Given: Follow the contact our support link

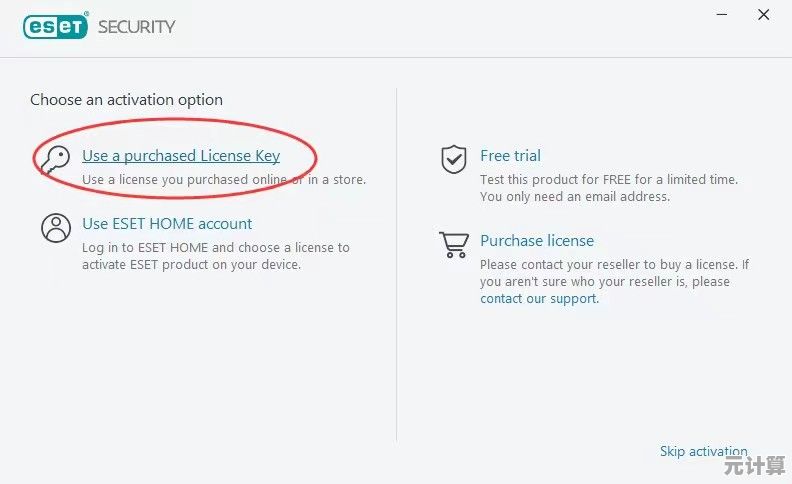Looking at the screenshot, I should [539, 299].
